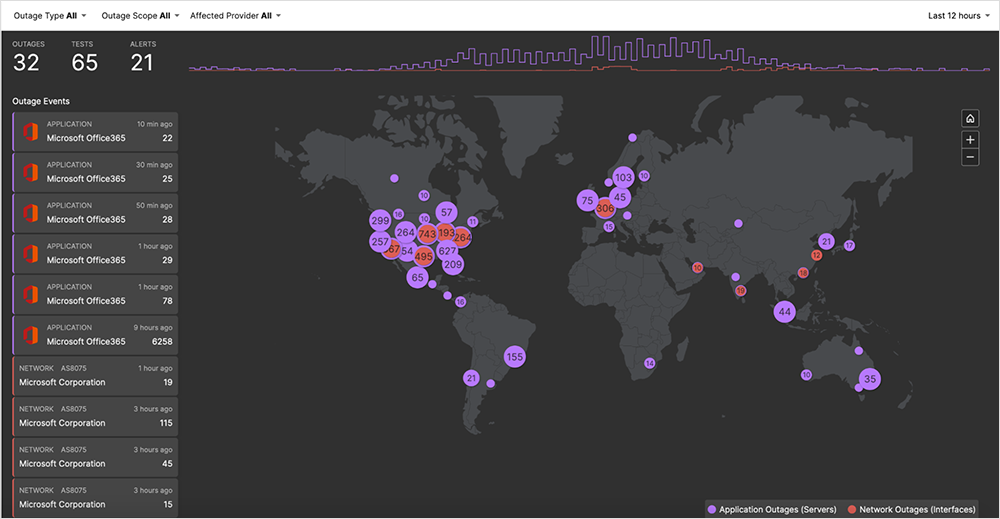Viewport: 1000px width, 519px height.
Task: Click the 627 outage cluster marker
Action: pyautogui.click(x=448, y=251)
